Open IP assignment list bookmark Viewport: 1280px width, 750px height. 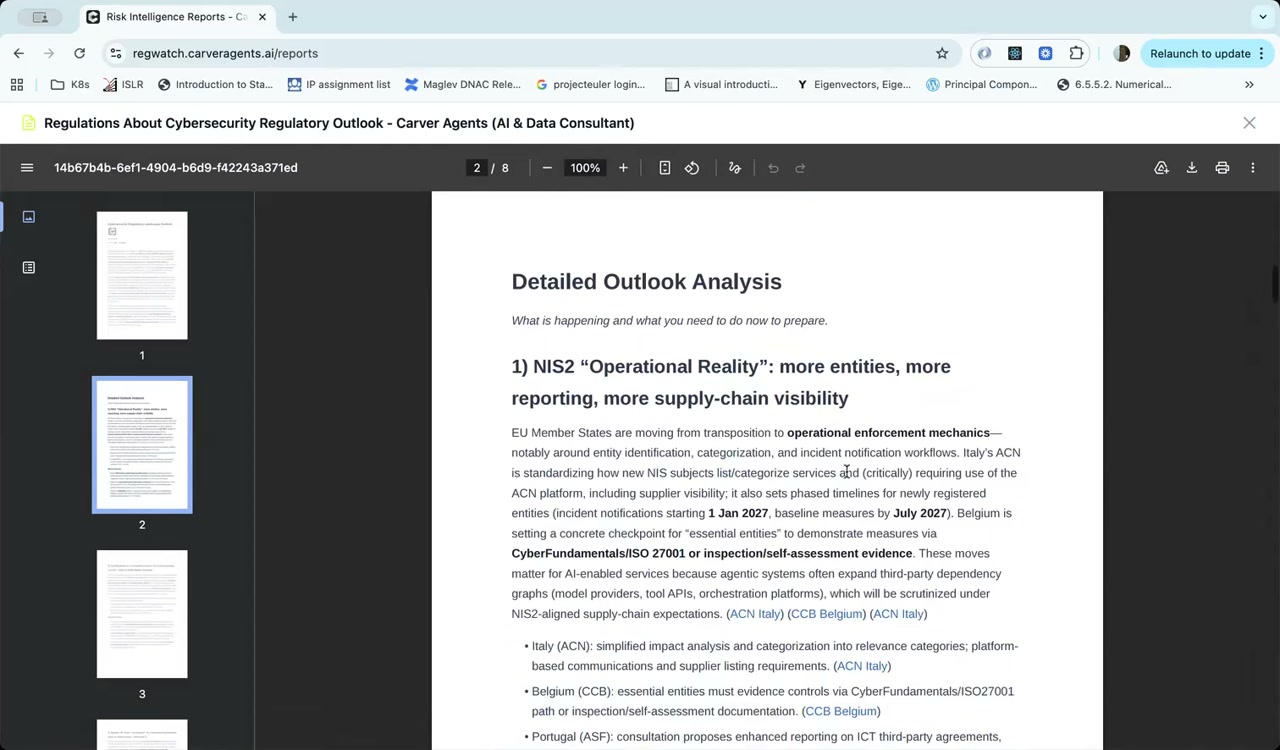click(339, 85)
